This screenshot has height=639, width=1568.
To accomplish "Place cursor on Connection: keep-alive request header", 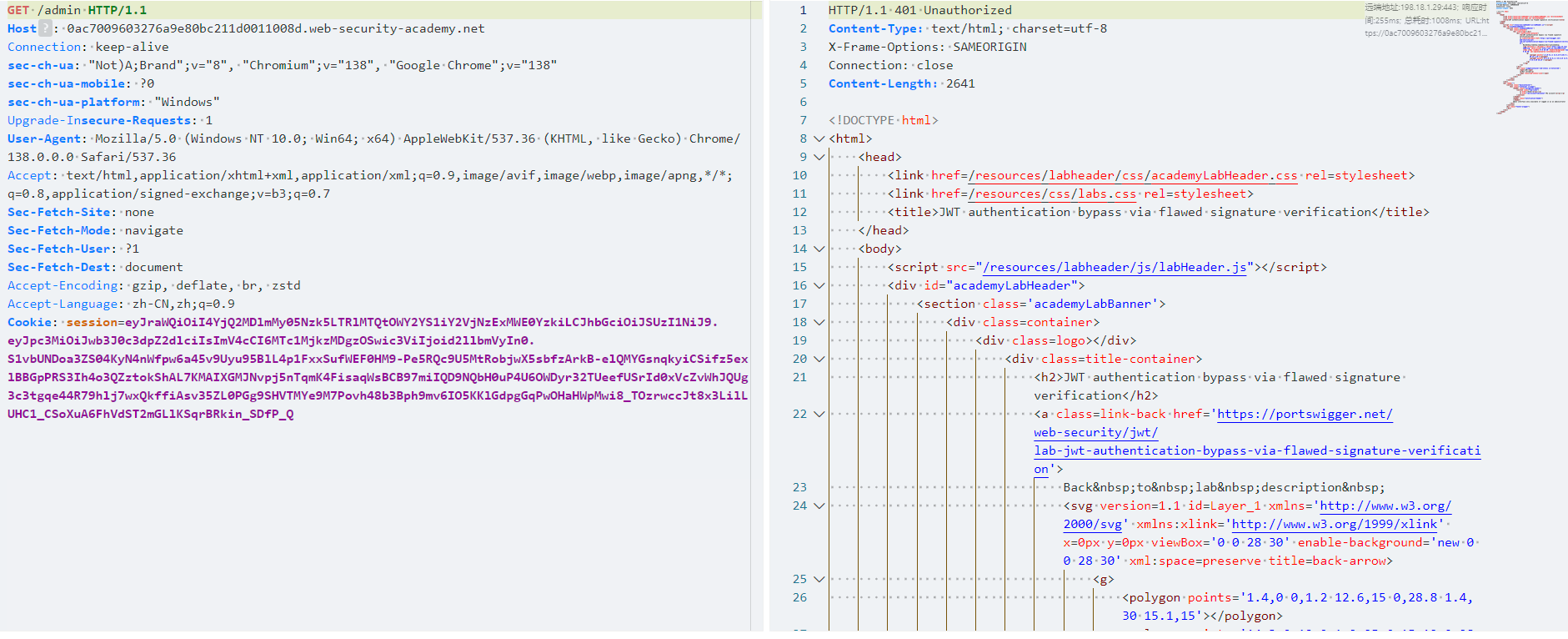I will [88, 47].
